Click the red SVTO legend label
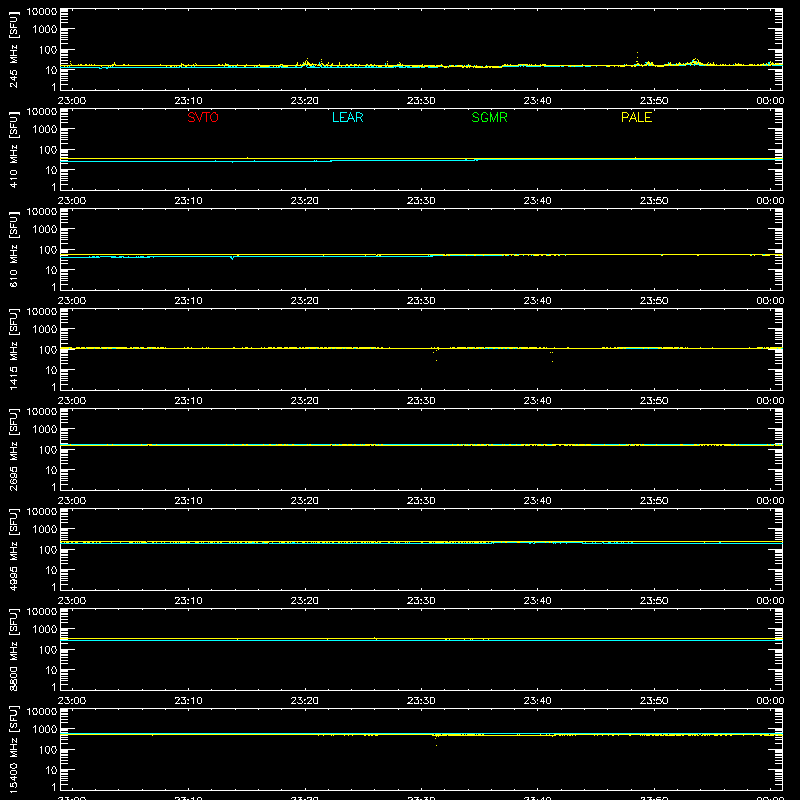The image size is (800, 800). [203, 117]
